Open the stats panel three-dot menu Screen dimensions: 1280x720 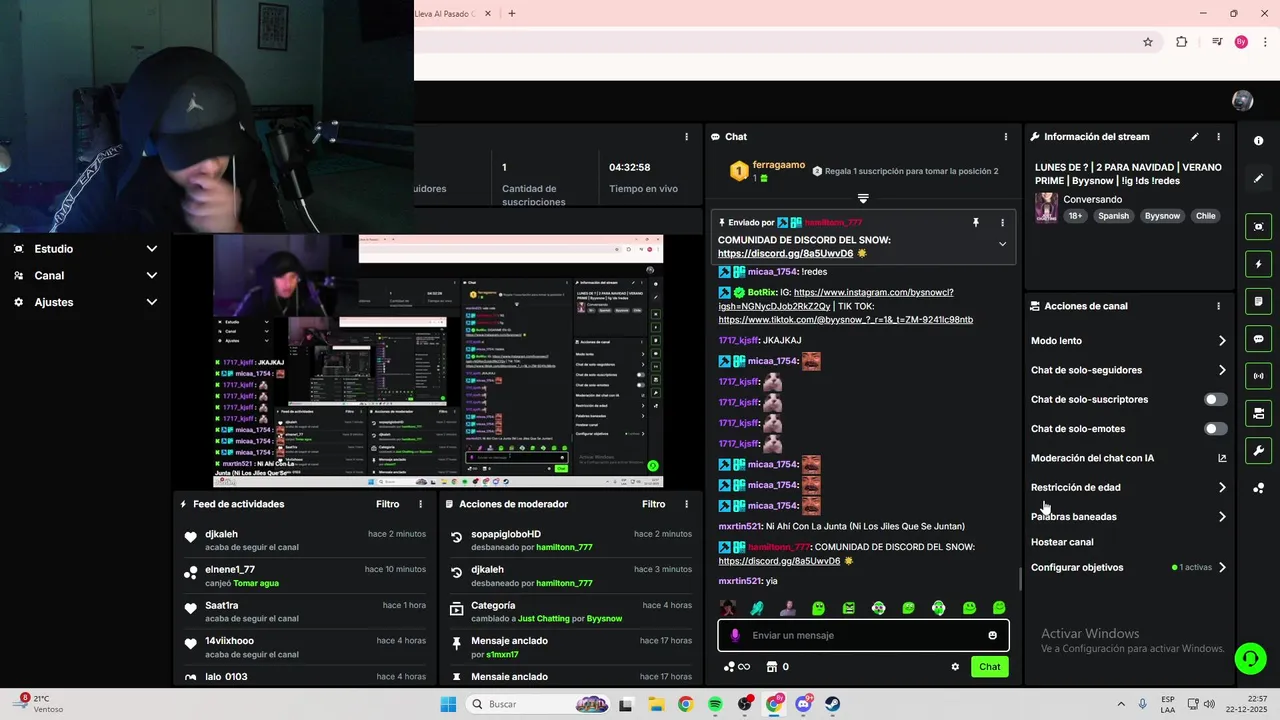tap(686, 137)
